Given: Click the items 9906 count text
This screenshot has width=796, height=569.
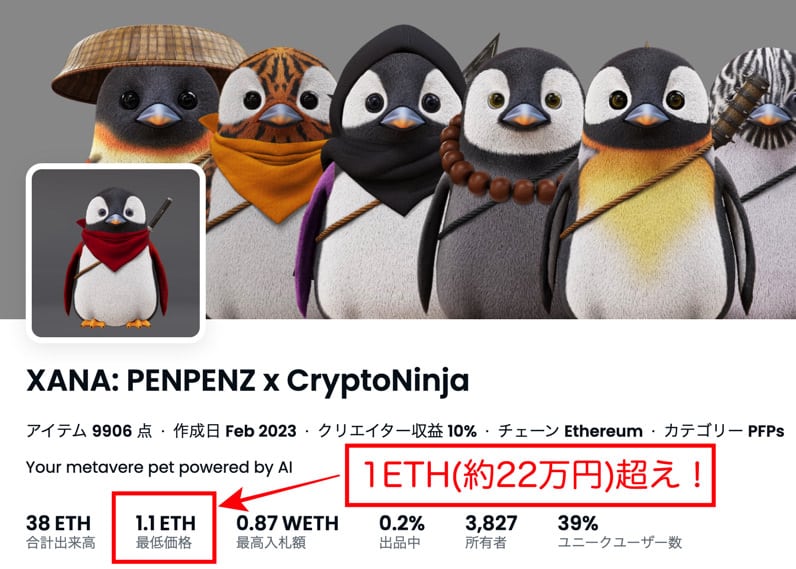Looking at the screenshot, I should point(89,431).
